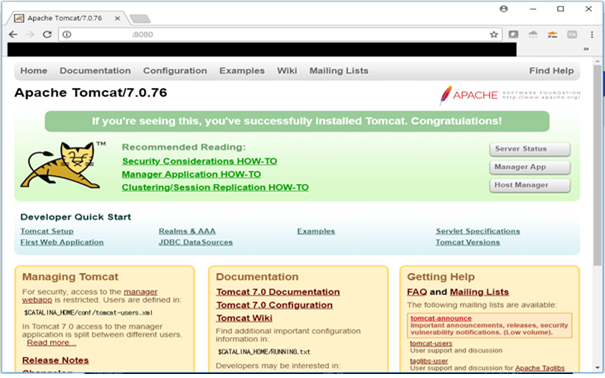
Task: Open a new browser tab
Action: pyautogui.click(x=140, y=19)
